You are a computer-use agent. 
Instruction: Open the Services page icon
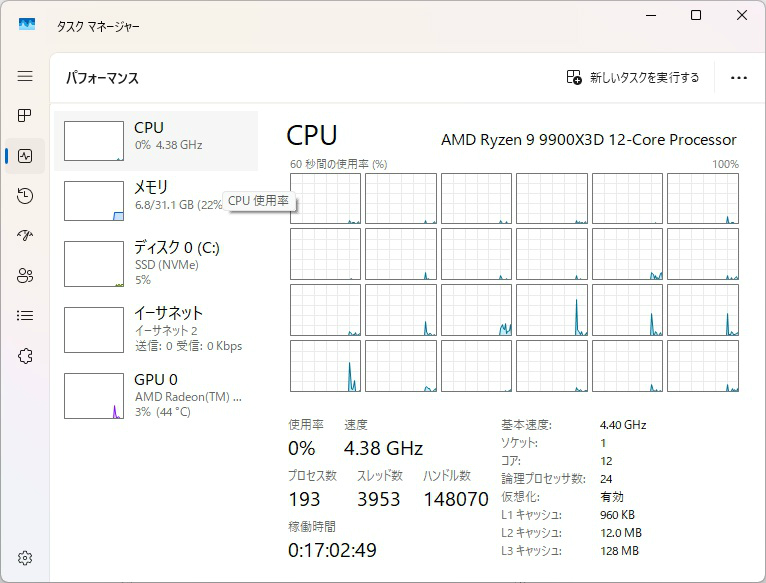(x=25, y=356)
